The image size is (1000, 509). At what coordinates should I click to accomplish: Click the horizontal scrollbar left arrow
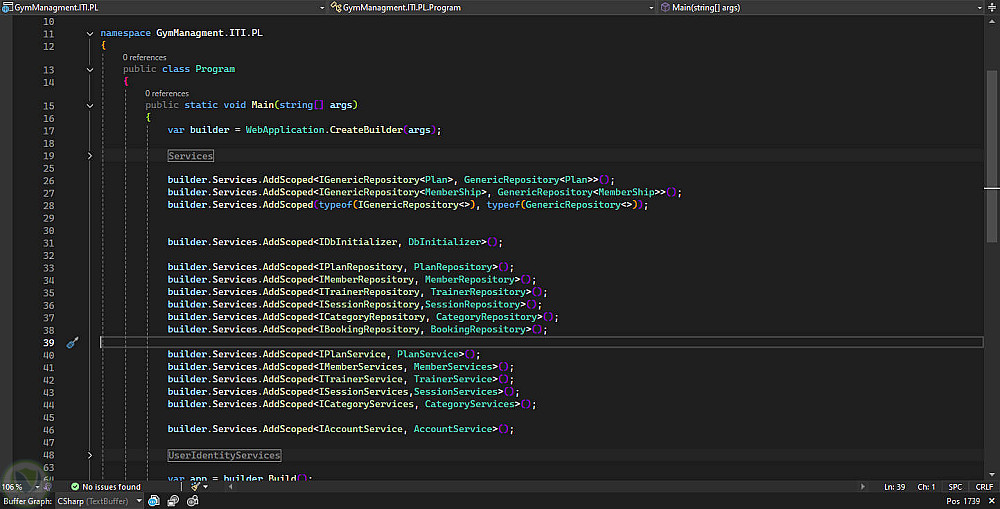tap(230, 487)
